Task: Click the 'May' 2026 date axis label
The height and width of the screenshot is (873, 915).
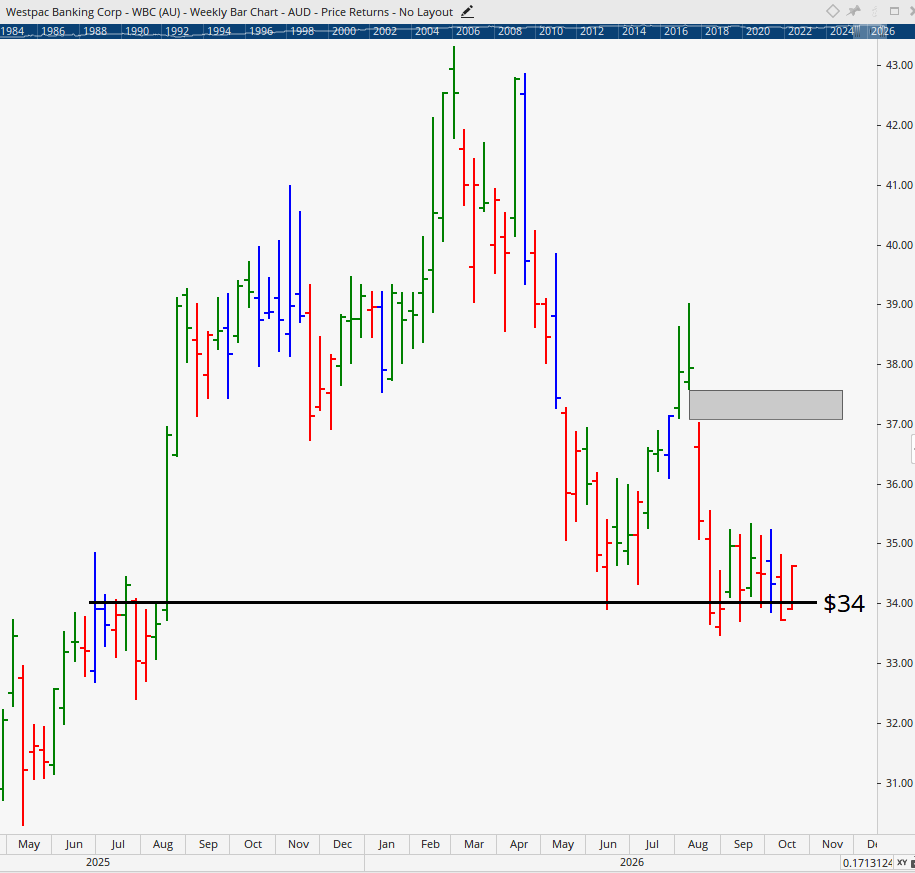Action: [x=563, y=844]
